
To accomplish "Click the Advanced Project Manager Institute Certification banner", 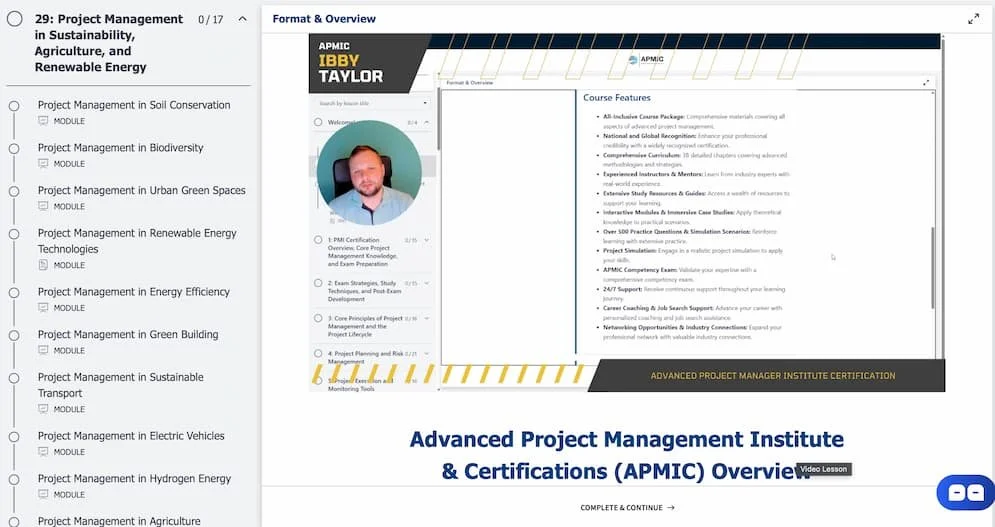I will point(773,376).
